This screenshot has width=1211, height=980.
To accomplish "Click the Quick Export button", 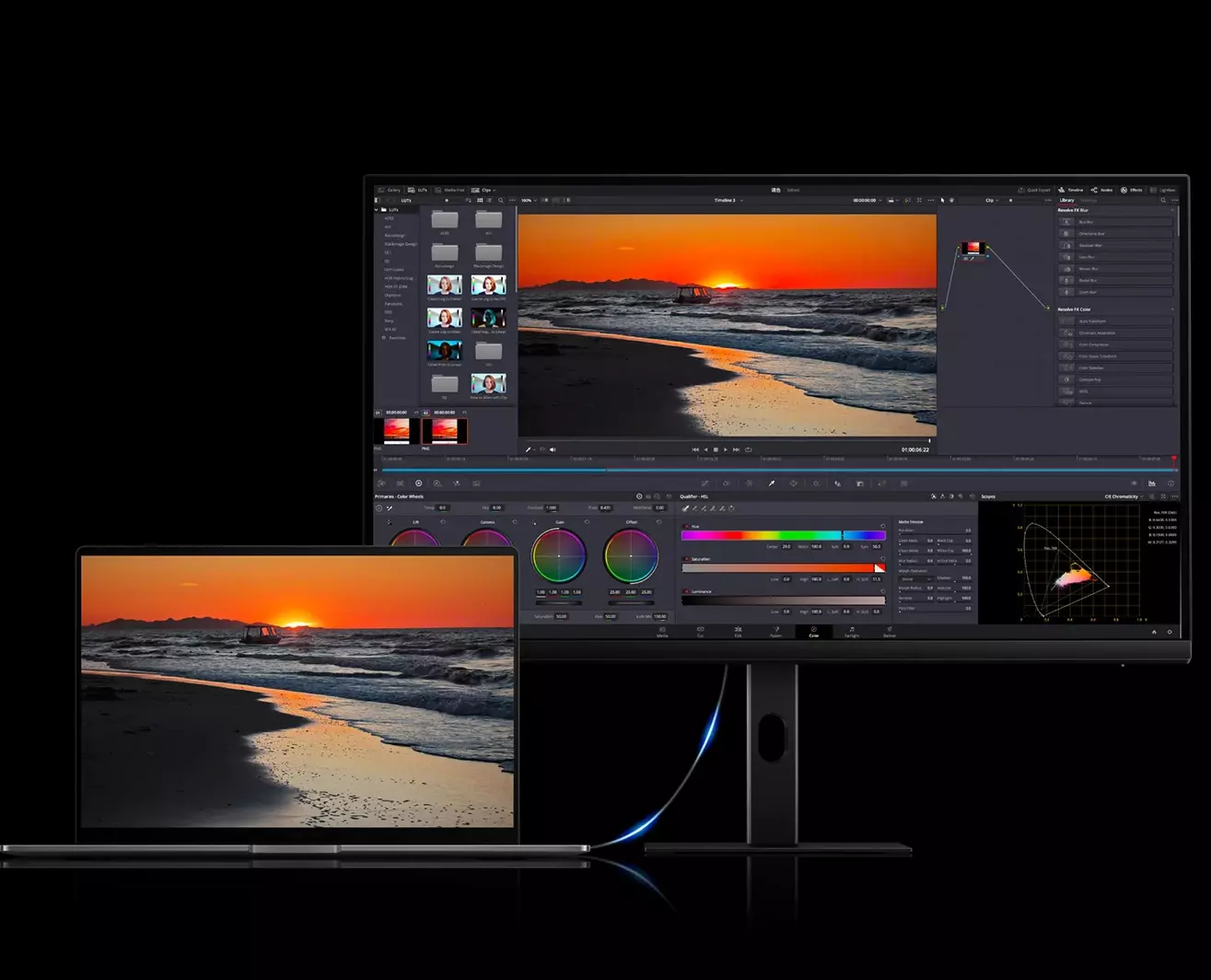I will pyautogui.click(x=1033, y=190).
